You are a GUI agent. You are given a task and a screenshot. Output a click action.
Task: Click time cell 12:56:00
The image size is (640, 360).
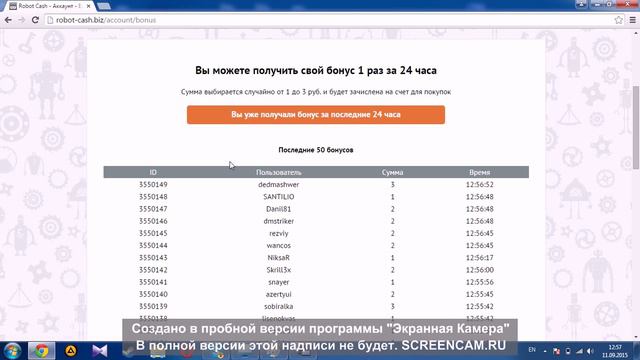[480, 270]
